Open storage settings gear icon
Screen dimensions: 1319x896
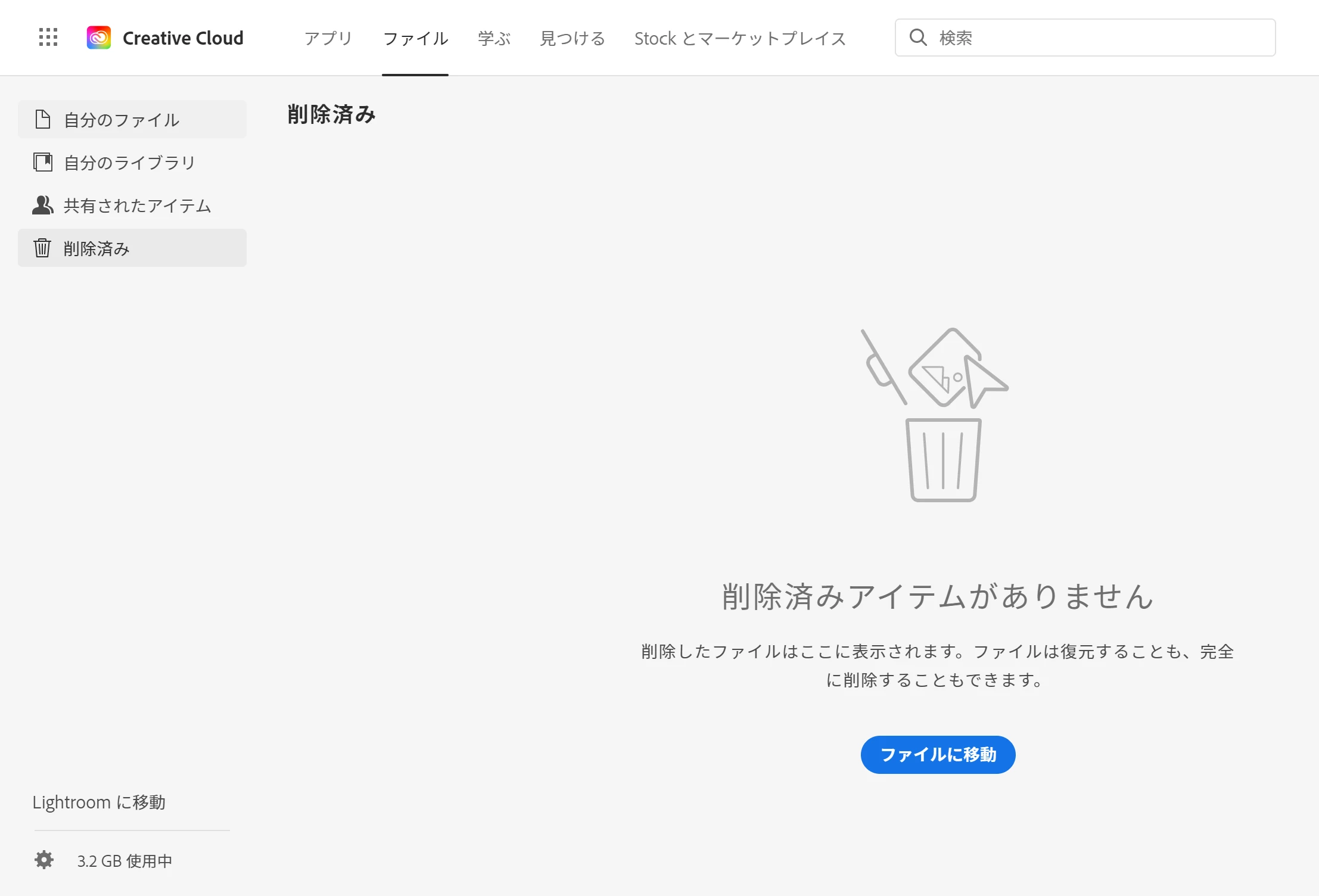click(44, 860)
